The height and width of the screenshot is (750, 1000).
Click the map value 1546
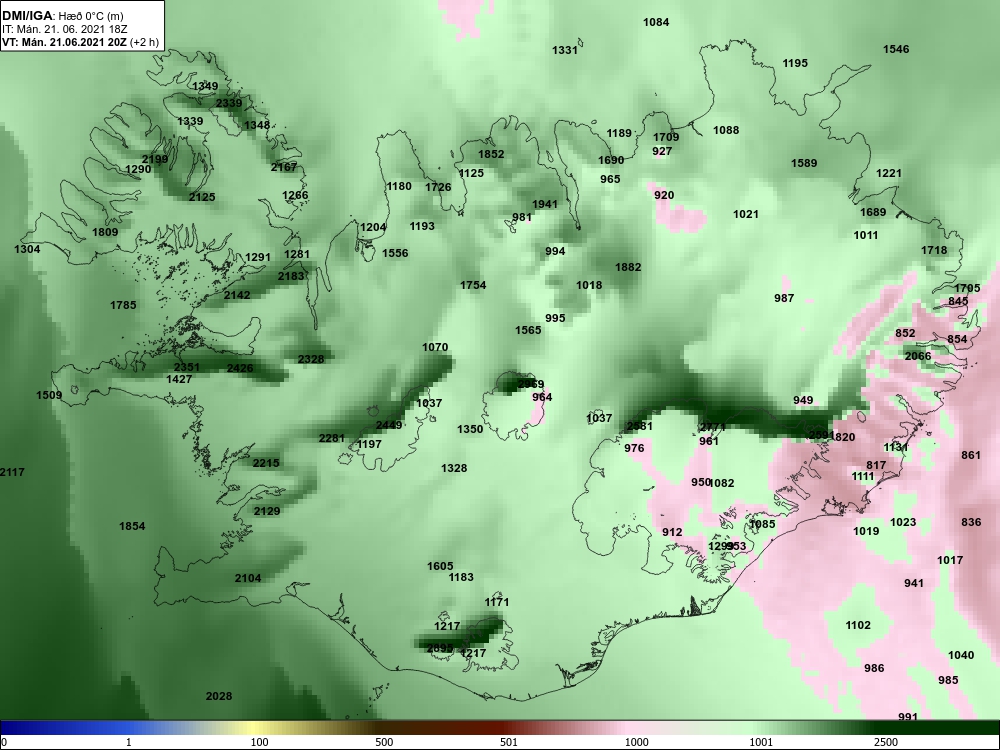tap(896, 49)
